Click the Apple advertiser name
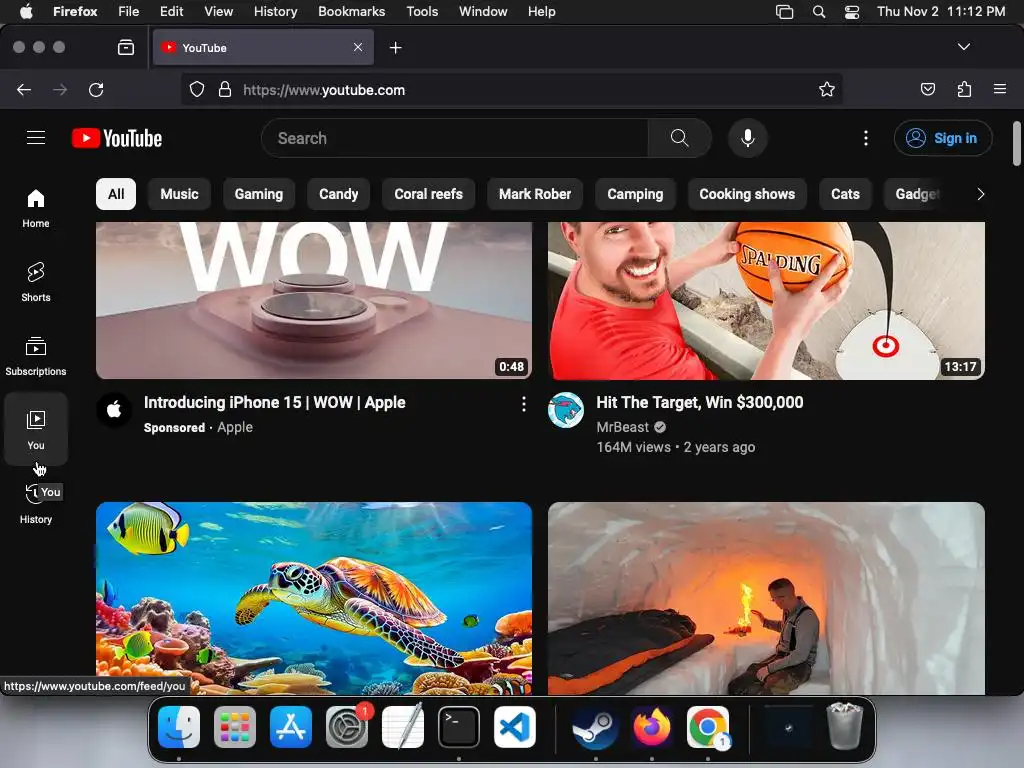The width and height of the screenshot is (1024, 768). pos(234,427)
